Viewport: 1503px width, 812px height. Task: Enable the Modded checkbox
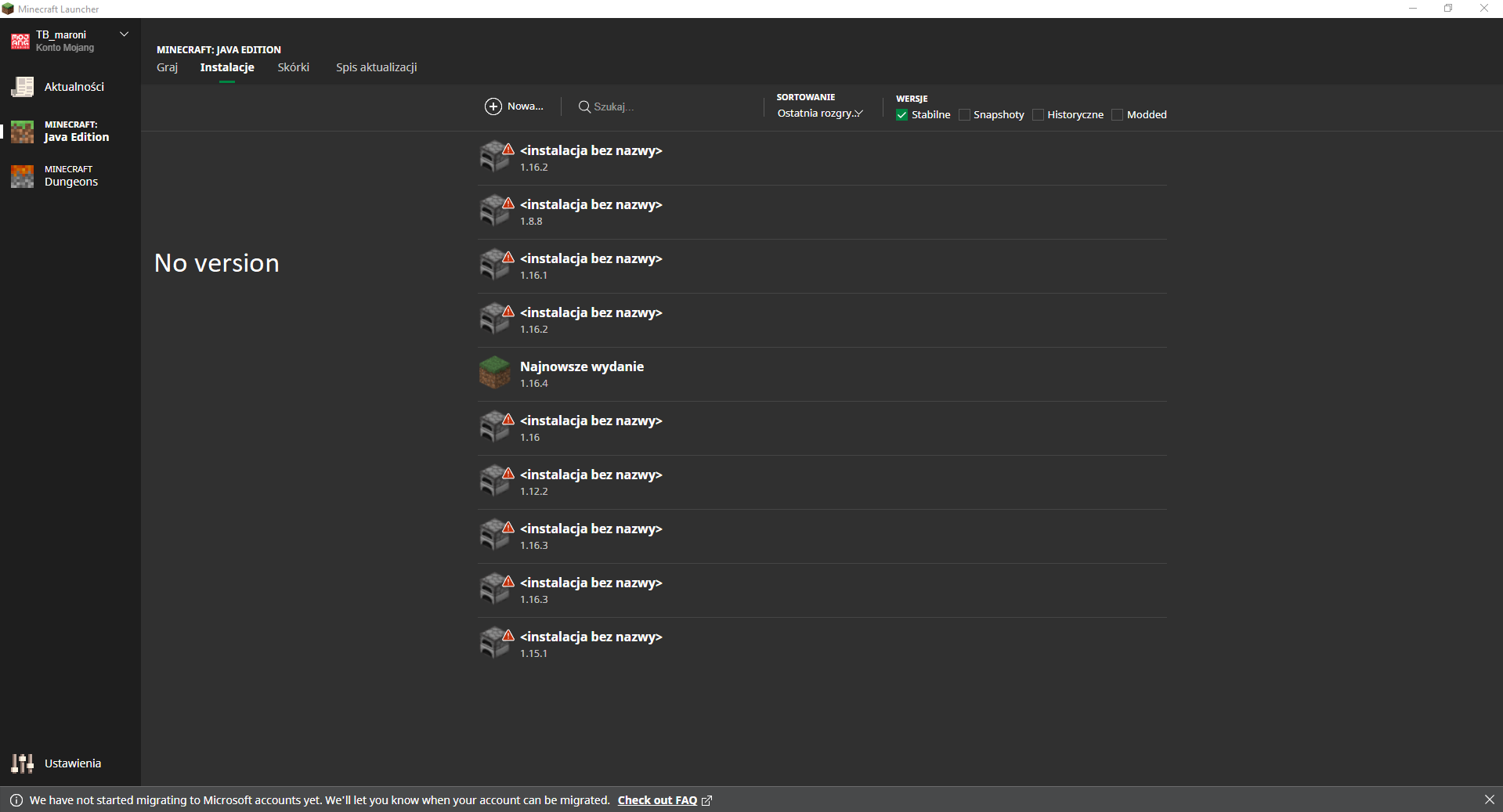pyautogui.click(x=1117, y=115)
